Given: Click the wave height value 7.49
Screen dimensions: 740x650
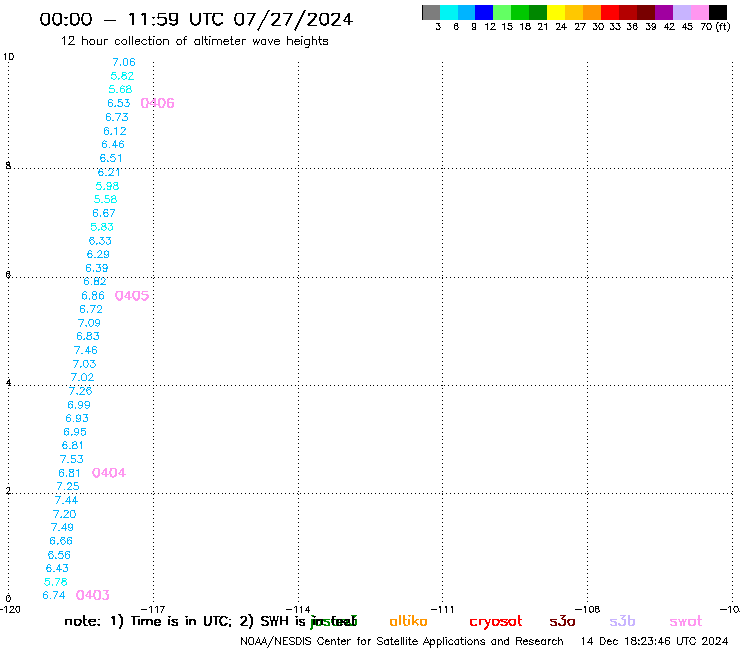Looking at the screenshot, I should [x=62, y=528].
